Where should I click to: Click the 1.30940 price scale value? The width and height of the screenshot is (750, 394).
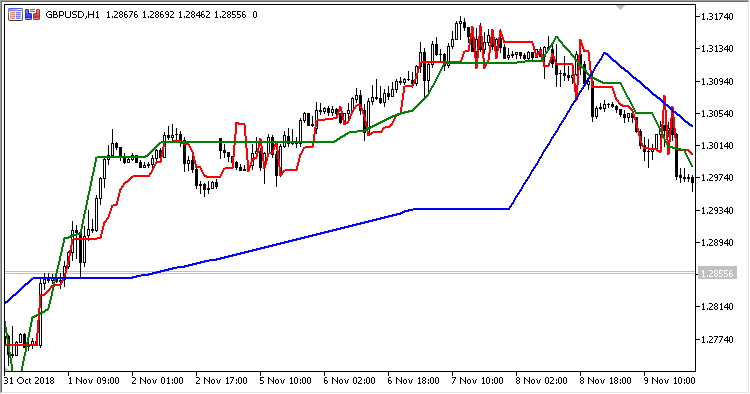tap(717, 81)
